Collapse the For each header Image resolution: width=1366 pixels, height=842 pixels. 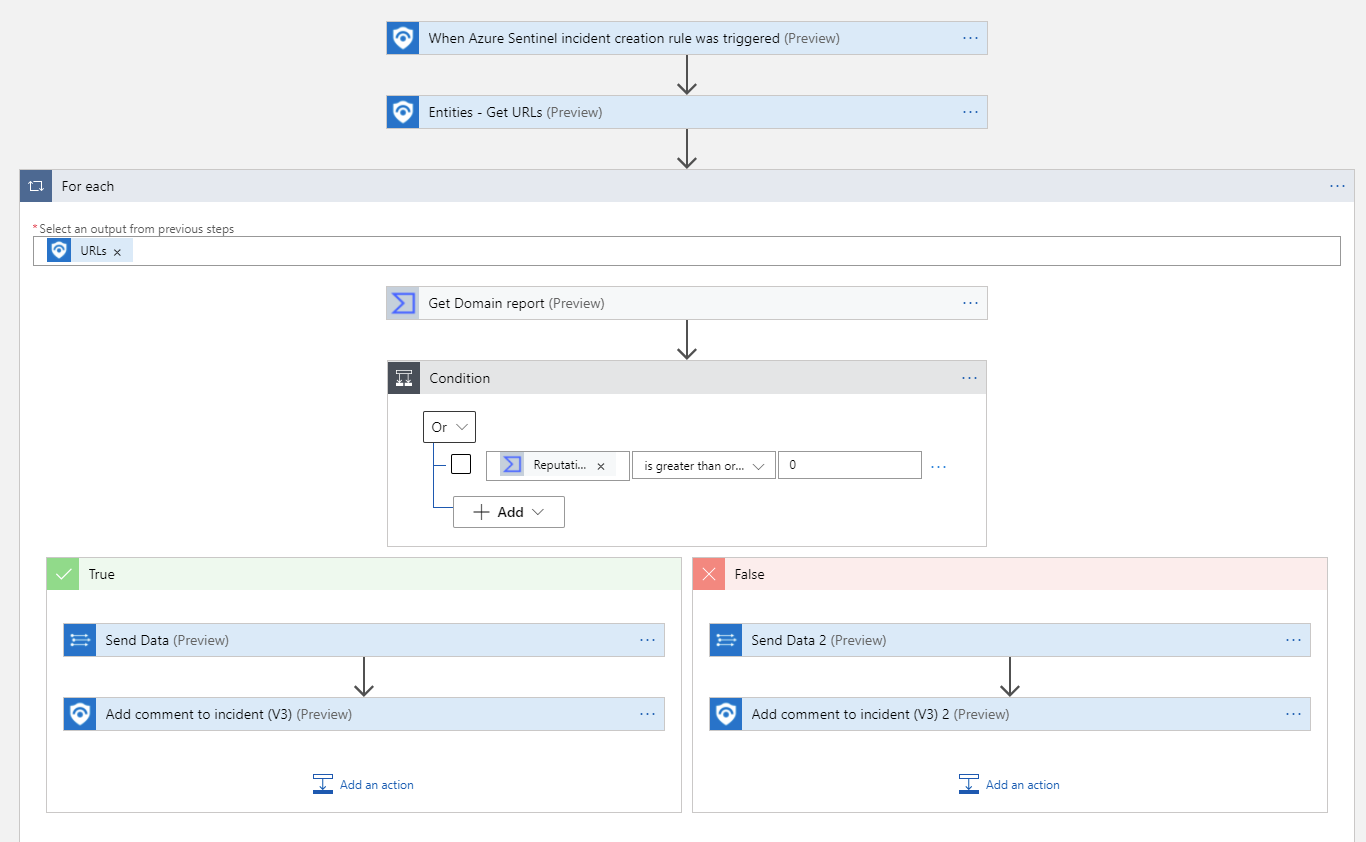(687, 186)
